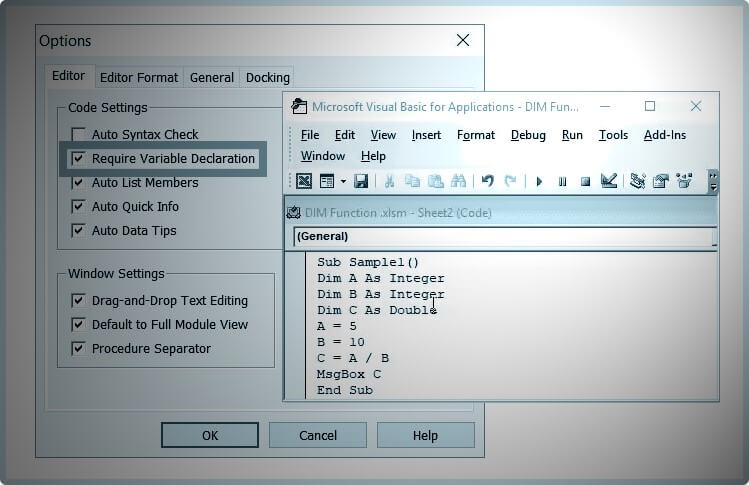Enable Auto Syntax Check checkbox
This screenshot has height=485, width=749.
[x=78, y=134]
